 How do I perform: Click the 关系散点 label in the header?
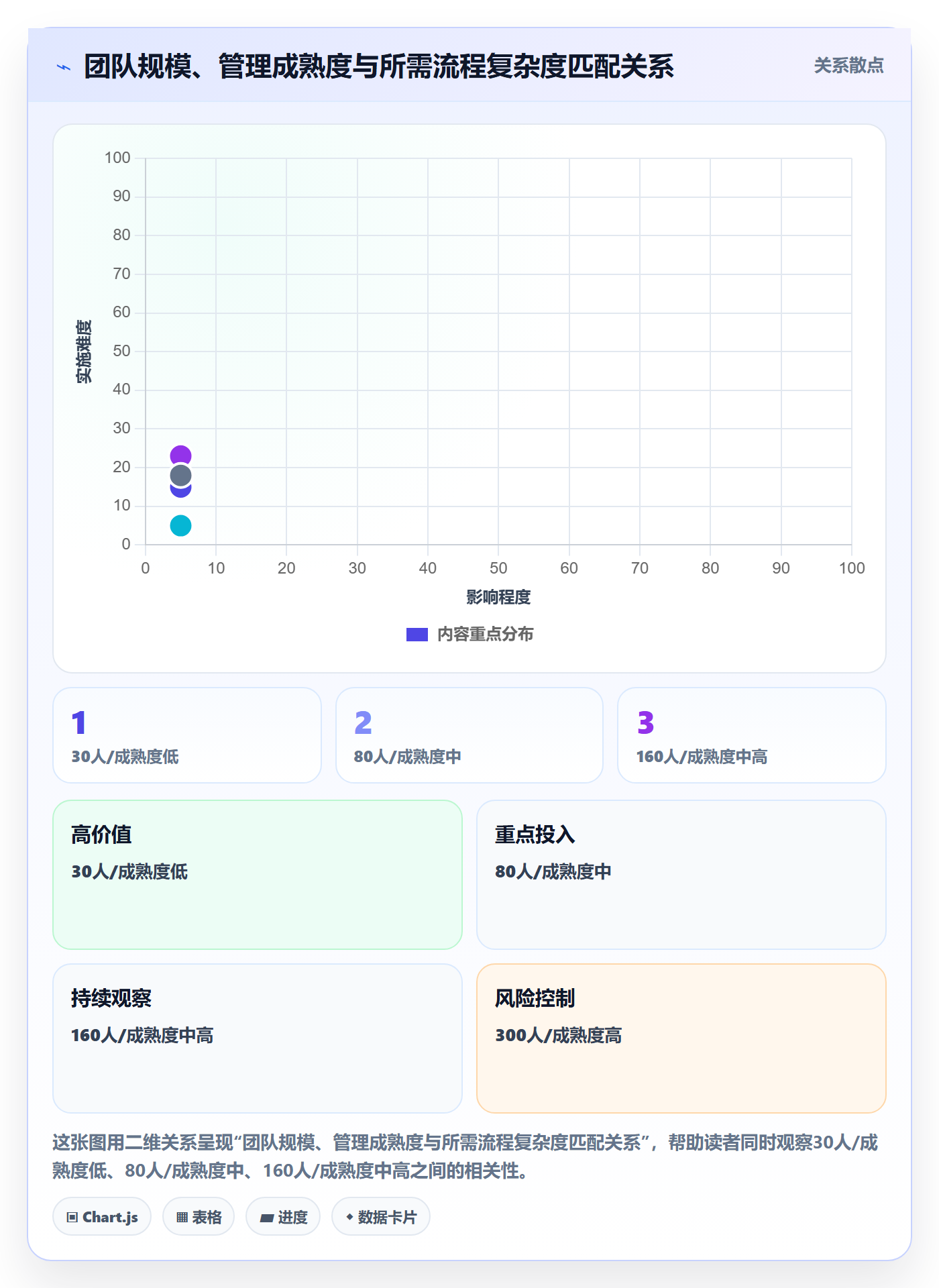(x=848, y=66)
